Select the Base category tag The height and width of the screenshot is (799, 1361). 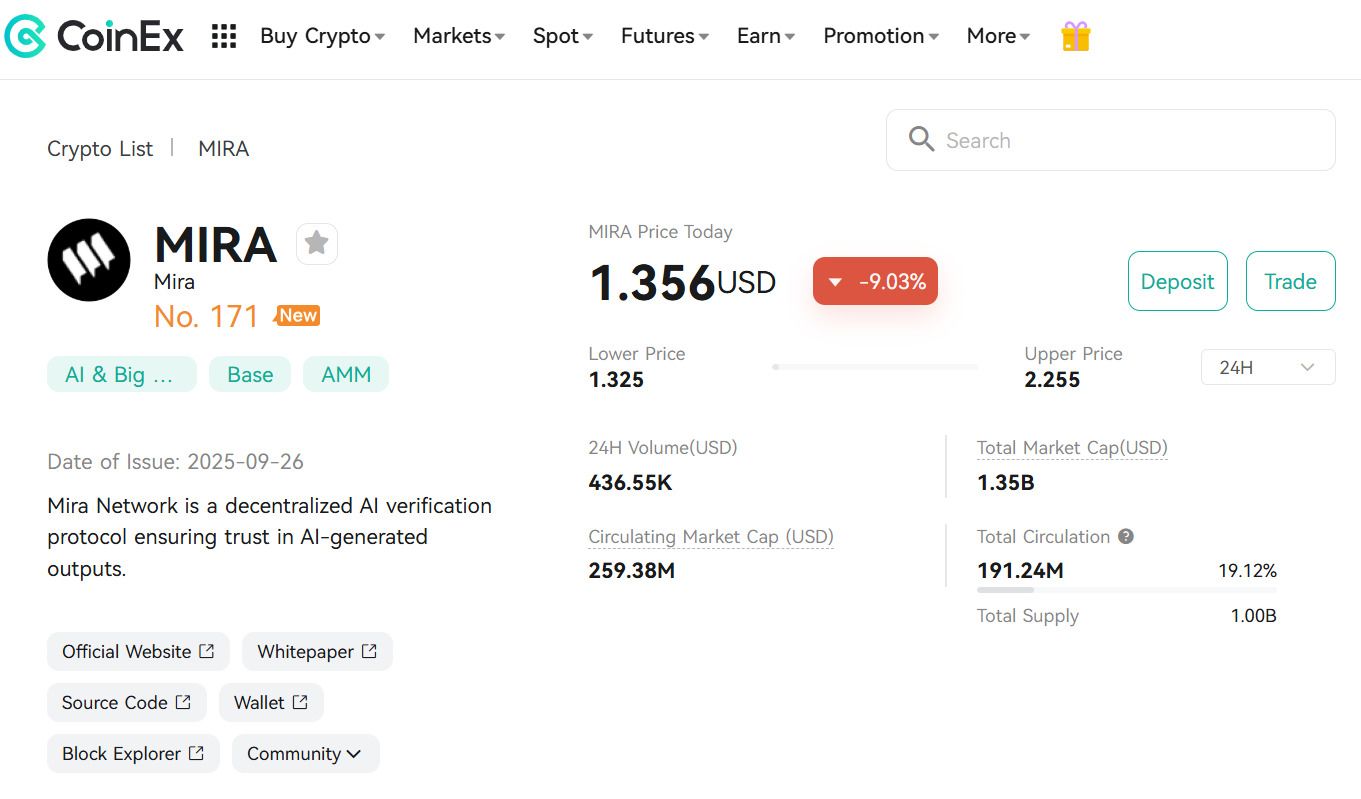click(x=250, y=375)
